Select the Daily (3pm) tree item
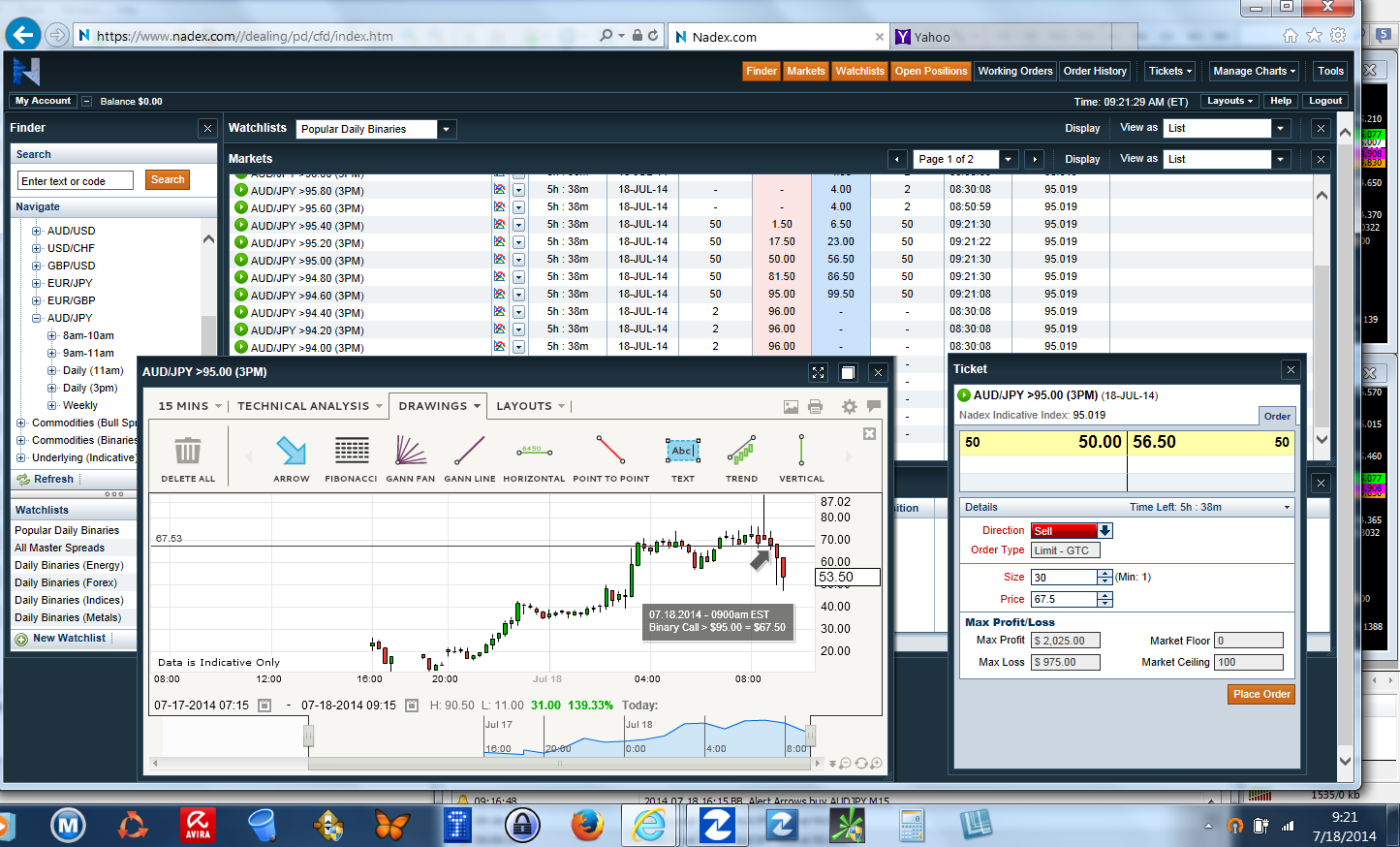 point(90,388)
